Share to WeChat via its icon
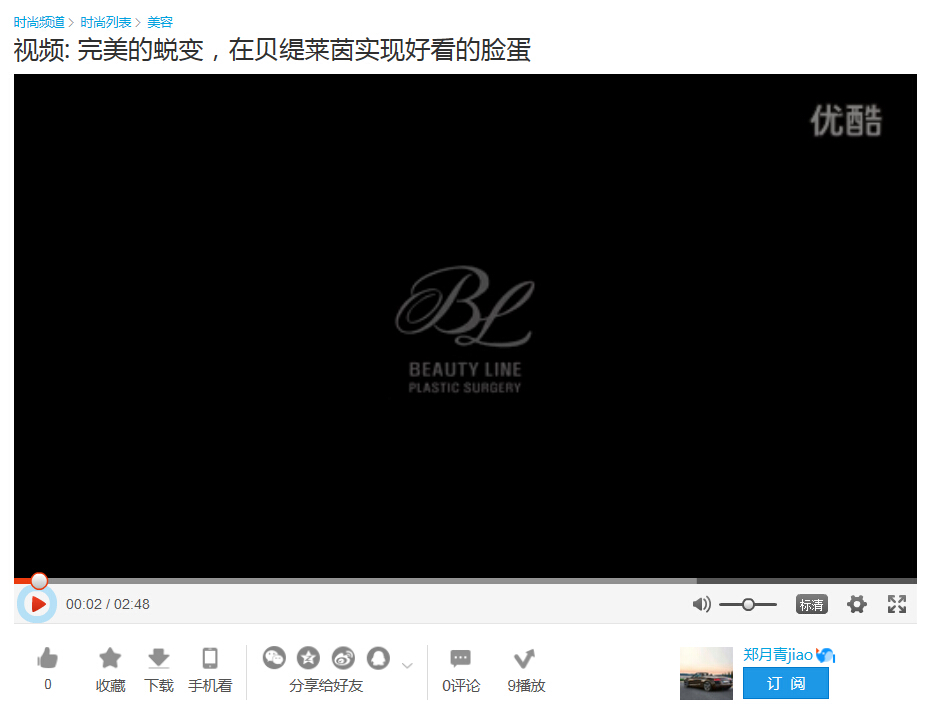Image resolution: width=929 pixels, height=716 pixels. 274,658
